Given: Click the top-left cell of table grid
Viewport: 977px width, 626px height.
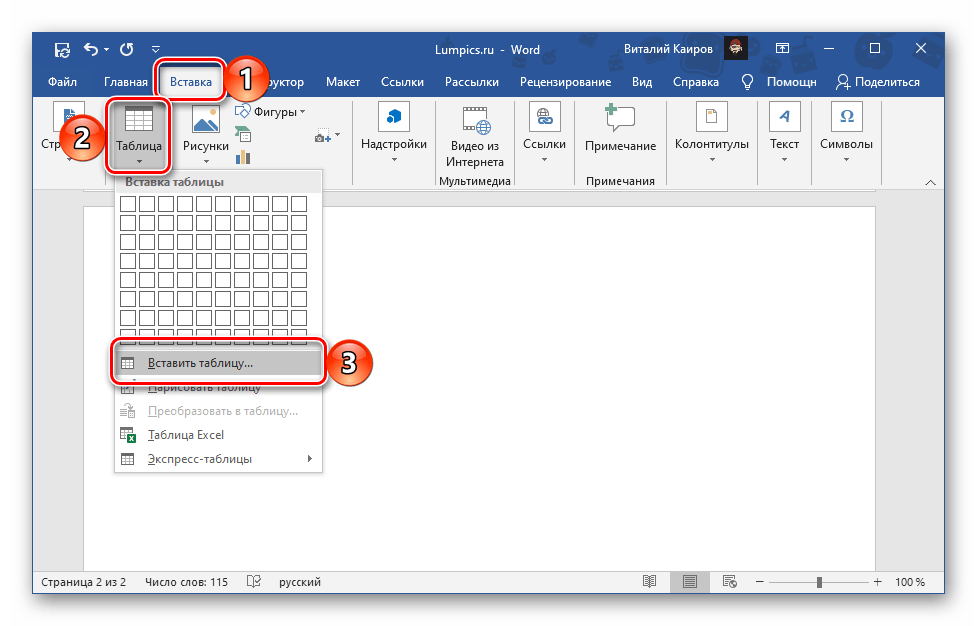Looking at the screenshot, I should coord(127,204).
